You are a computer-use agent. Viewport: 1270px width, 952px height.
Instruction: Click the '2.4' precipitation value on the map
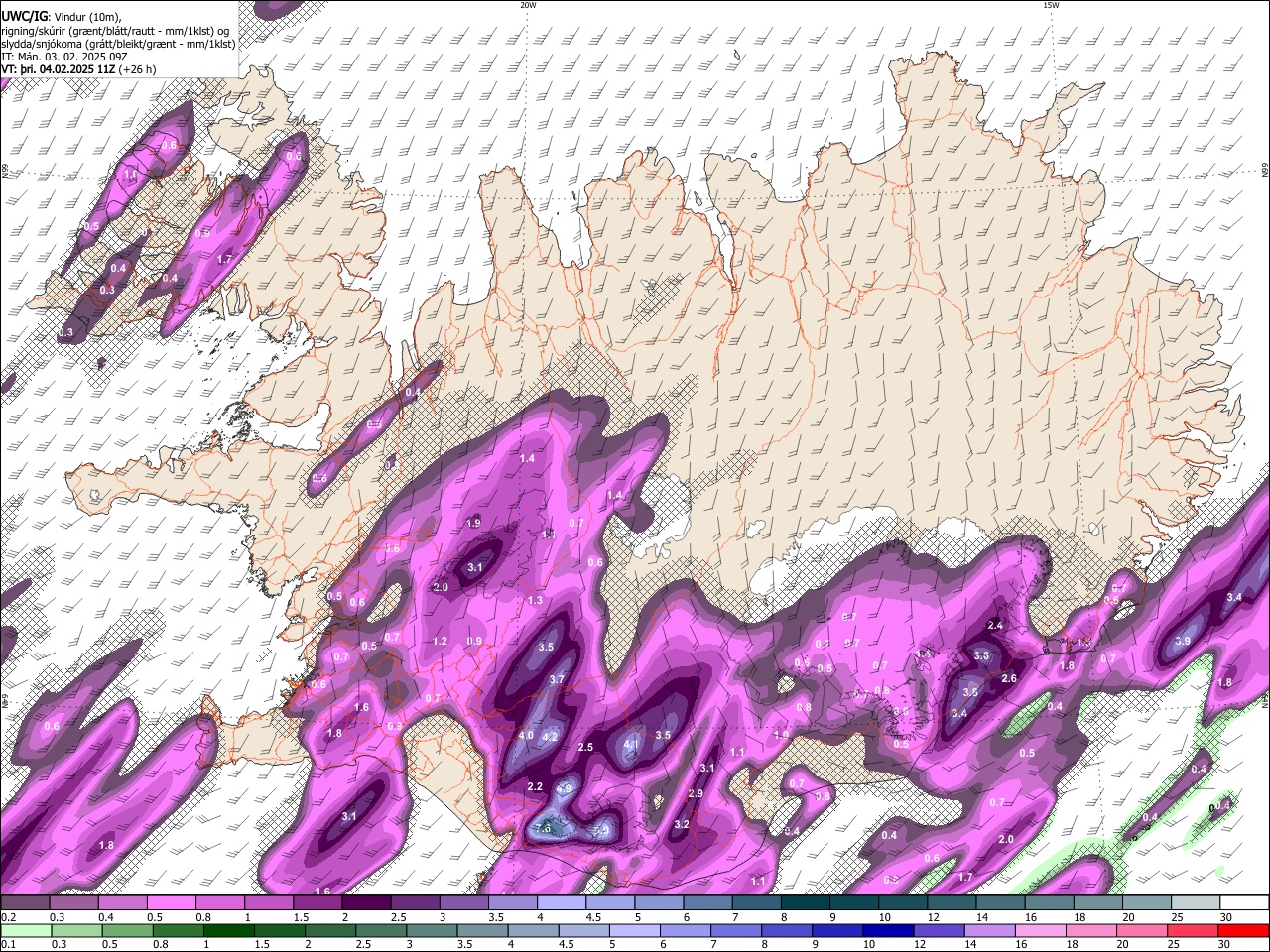[996, 626]
